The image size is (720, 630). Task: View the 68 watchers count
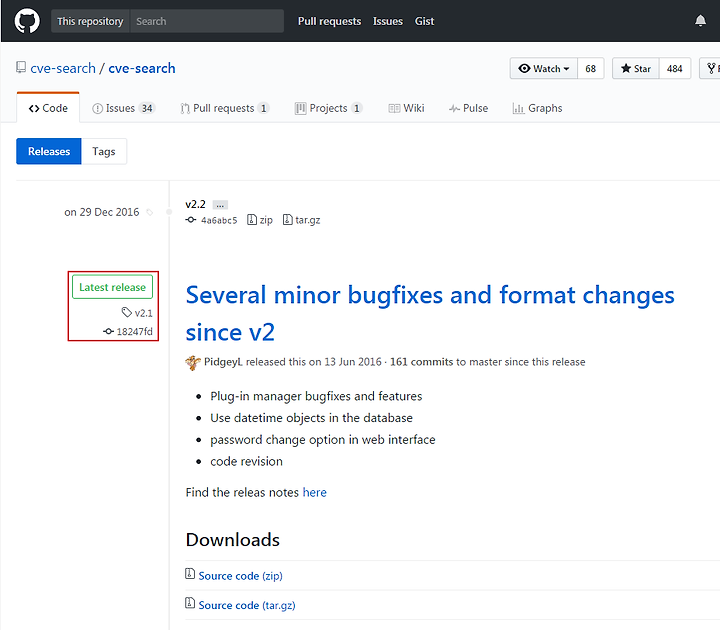pos(591,68)
